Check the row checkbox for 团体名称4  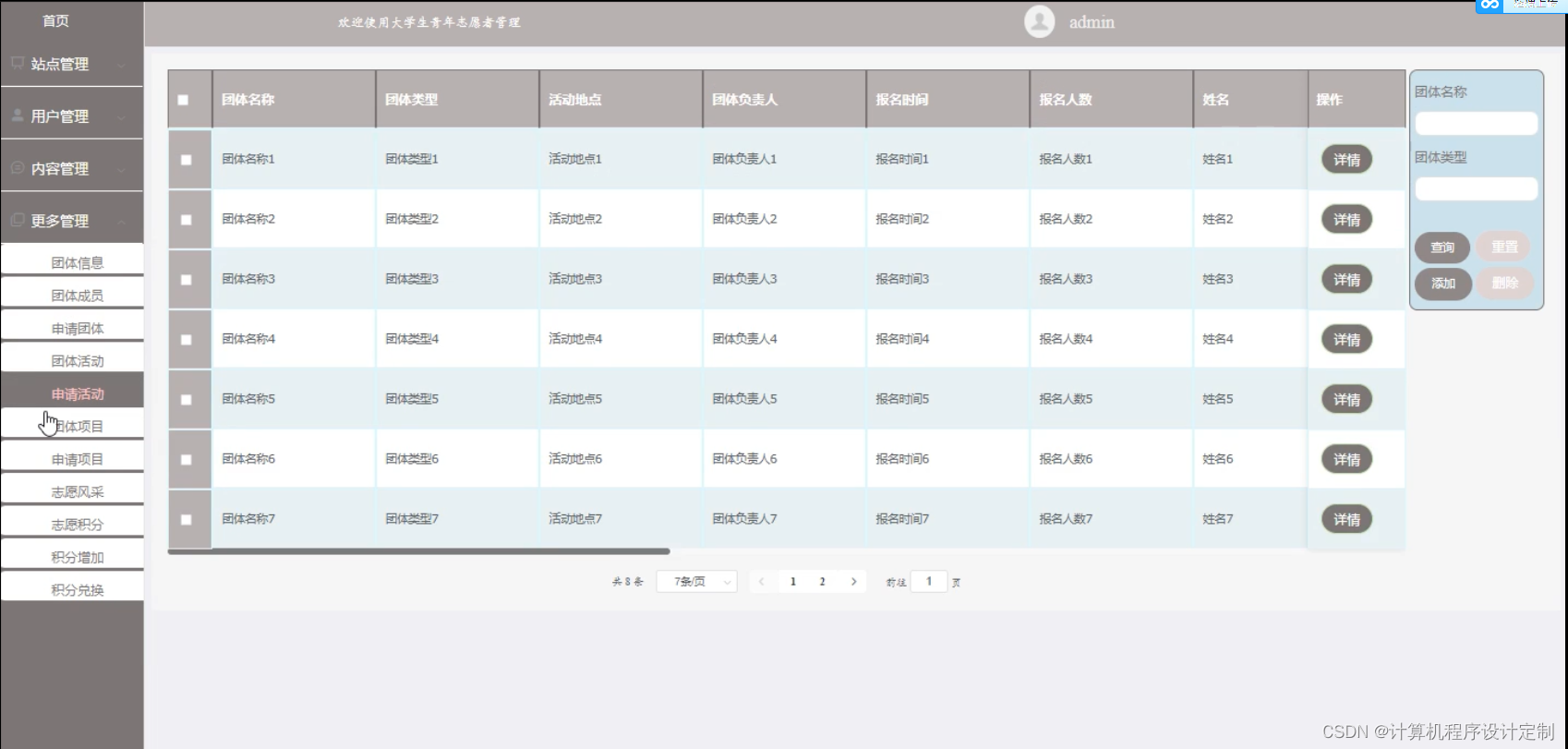[186, 340]
